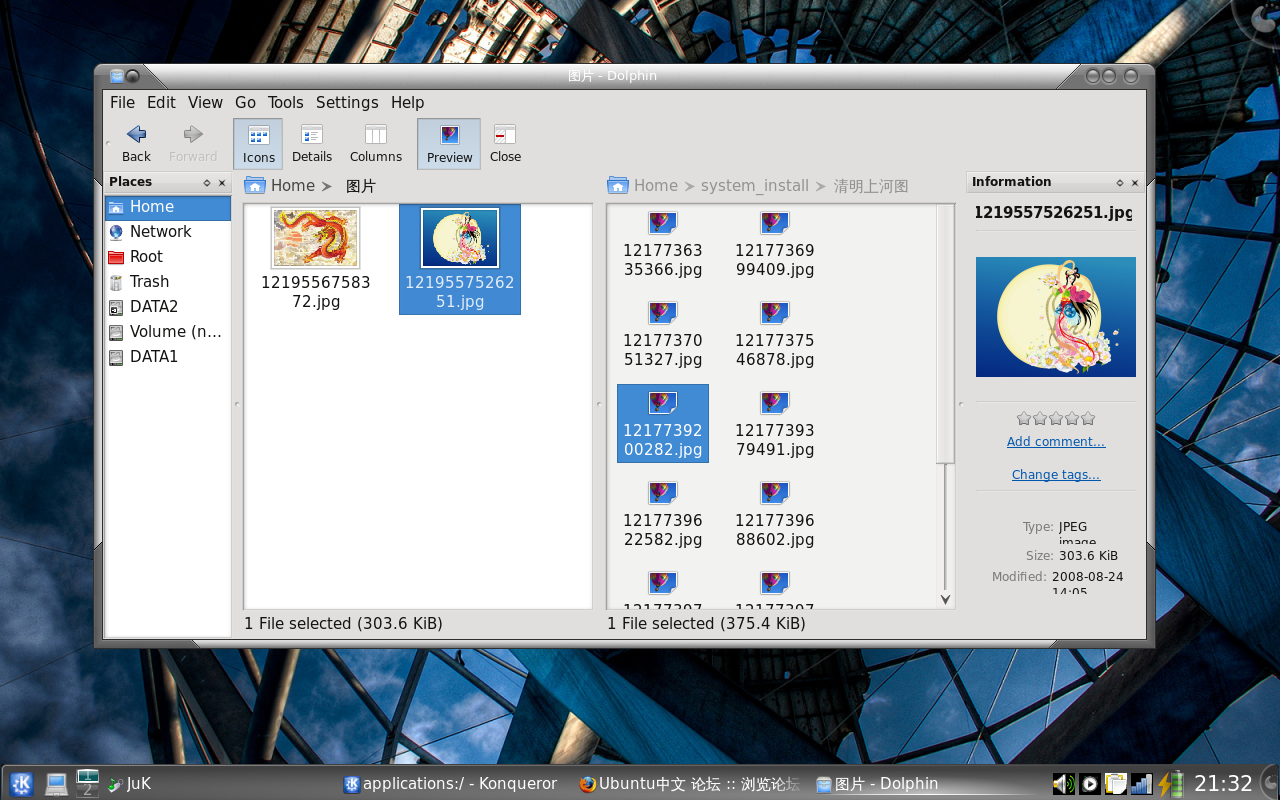Click the Forward toolbar button

click(193, 143)
